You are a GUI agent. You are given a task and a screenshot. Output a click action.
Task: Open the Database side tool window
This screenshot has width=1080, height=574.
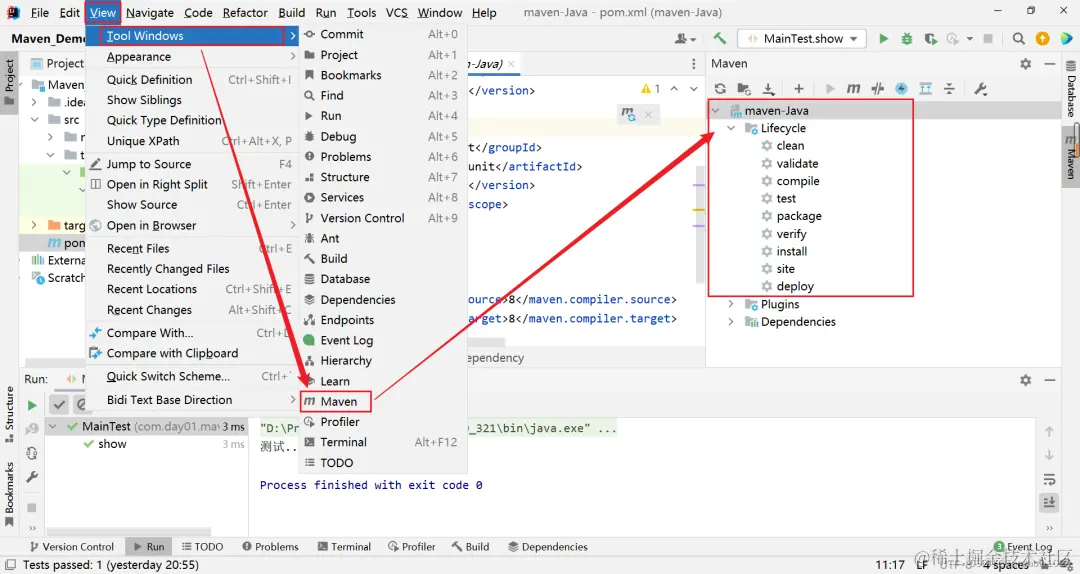click(1071, 88)
